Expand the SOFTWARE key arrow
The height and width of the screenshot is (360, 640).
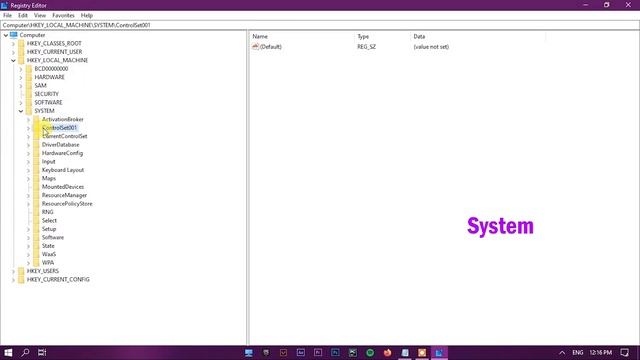(x=21, y=102)
